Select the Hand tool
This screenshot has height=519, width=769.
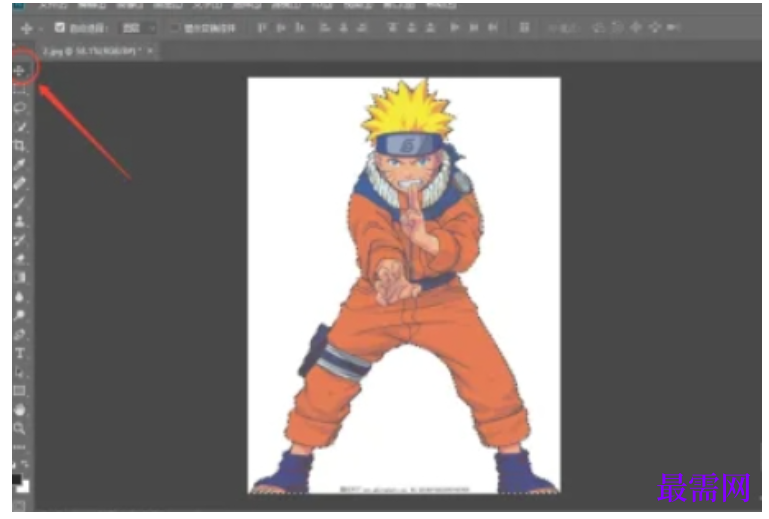click(19, 410)
